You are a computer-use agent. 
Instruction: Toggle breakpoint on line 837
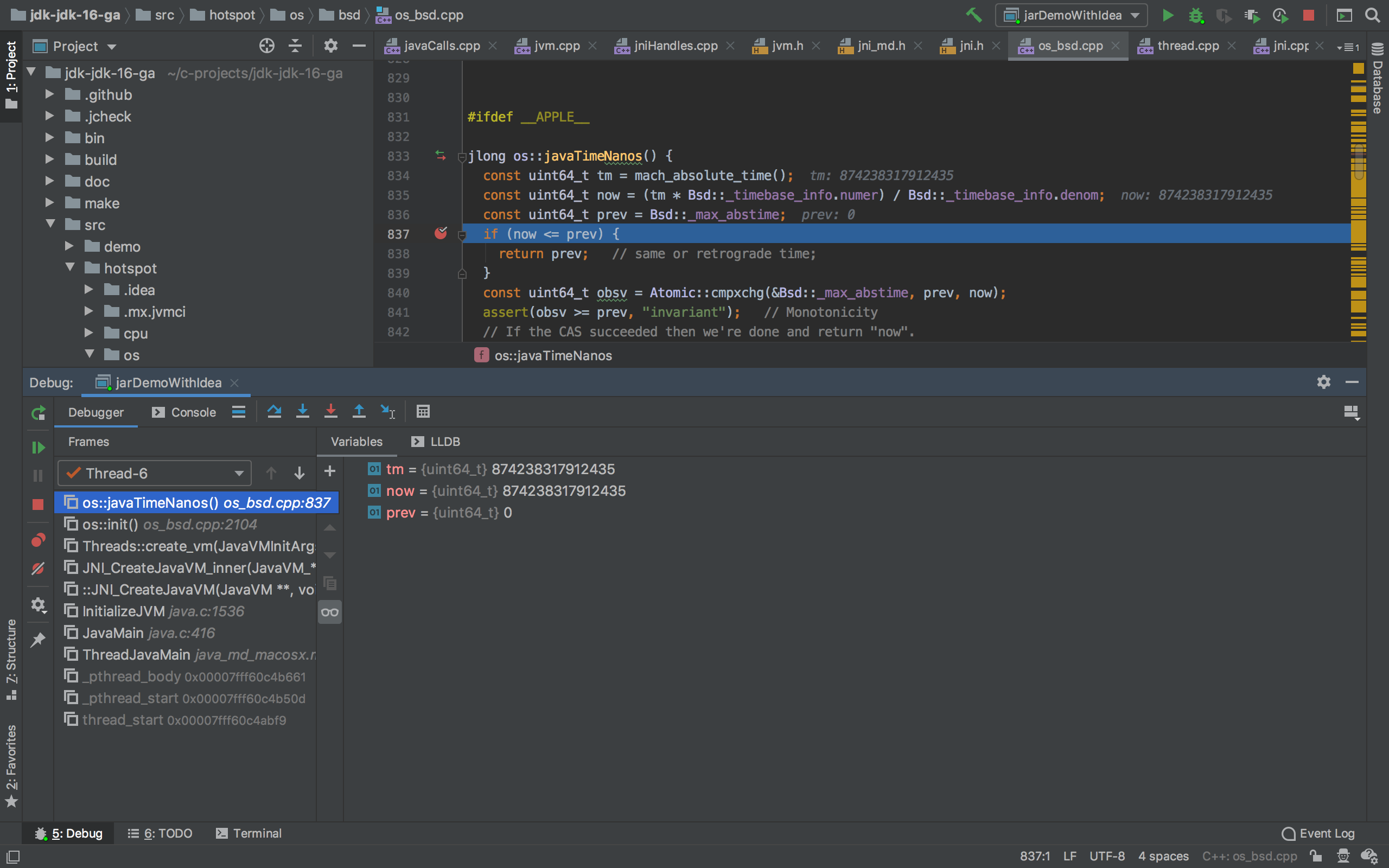(x=440, y=234)
